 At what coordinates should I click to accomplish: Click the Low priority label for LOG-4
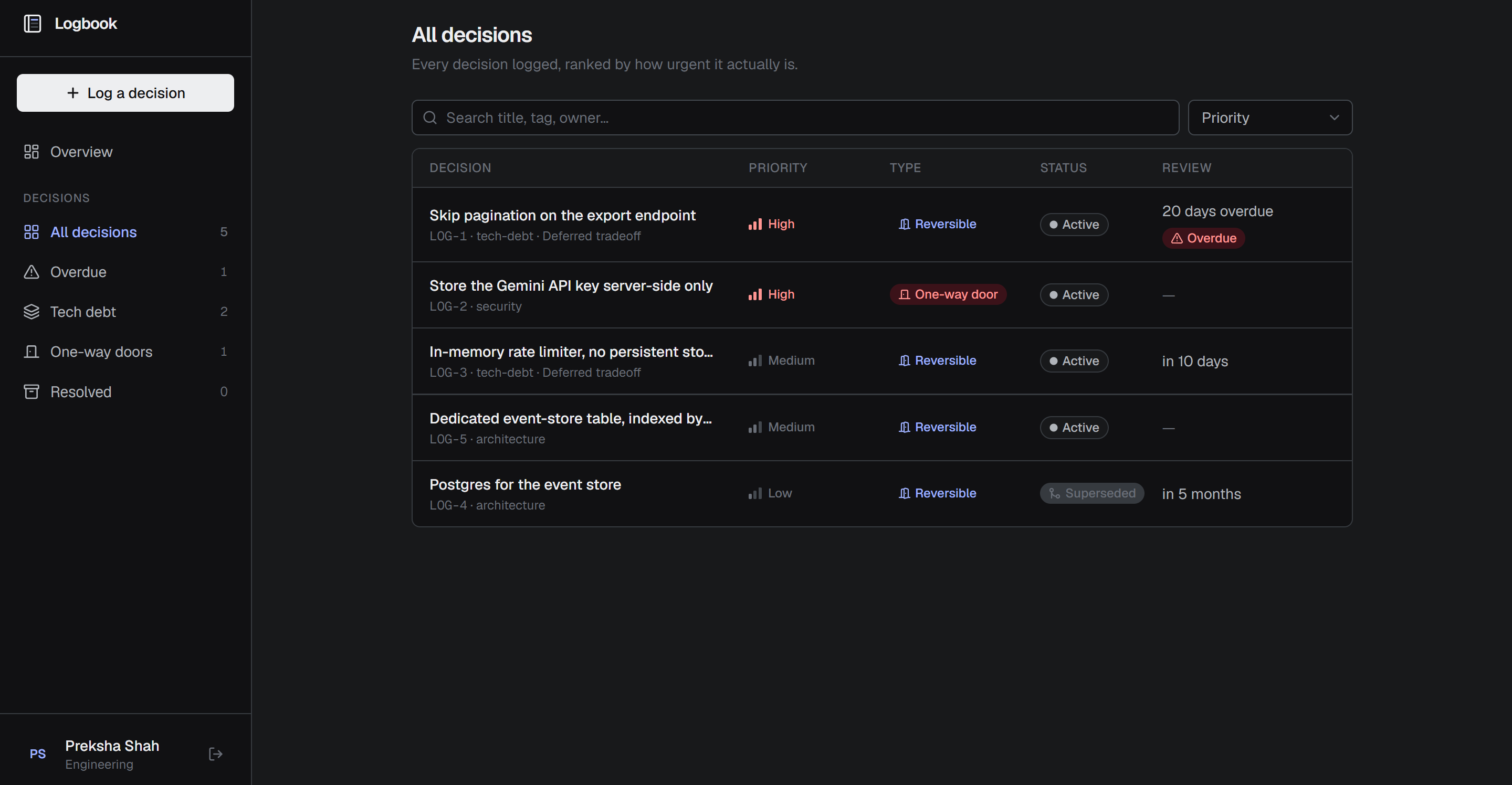780,493
